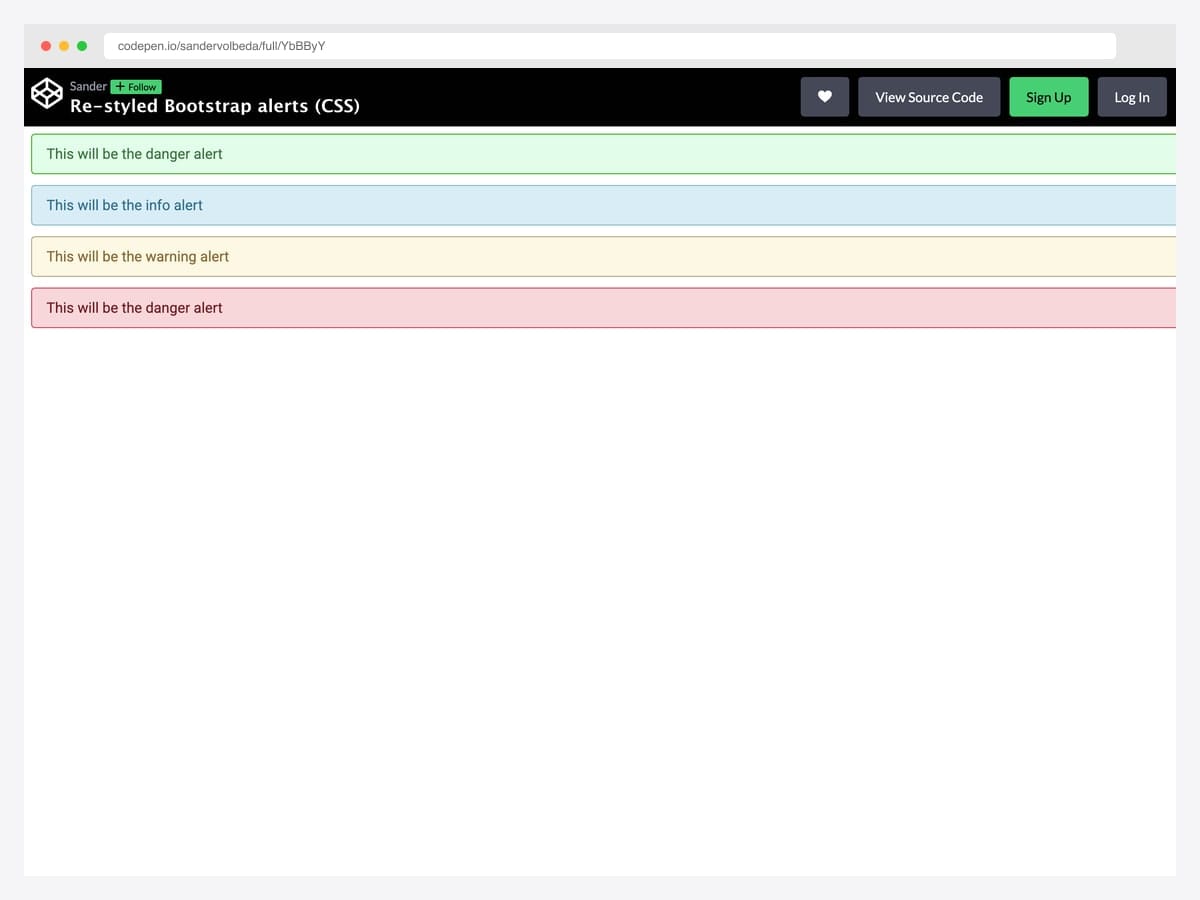
Task: Click the heart love icon button
Action: tap(825, 97)
